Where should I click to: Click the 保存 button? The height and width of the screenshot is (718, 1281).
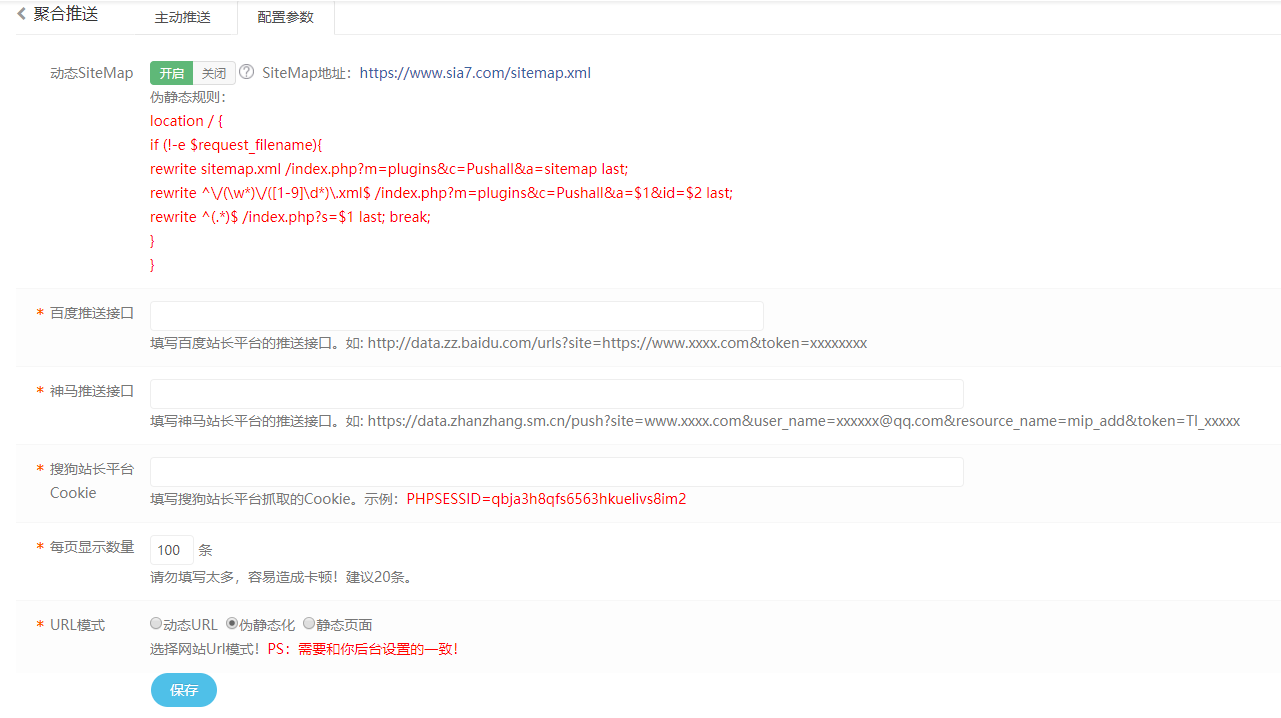click(x=184, y=690)
